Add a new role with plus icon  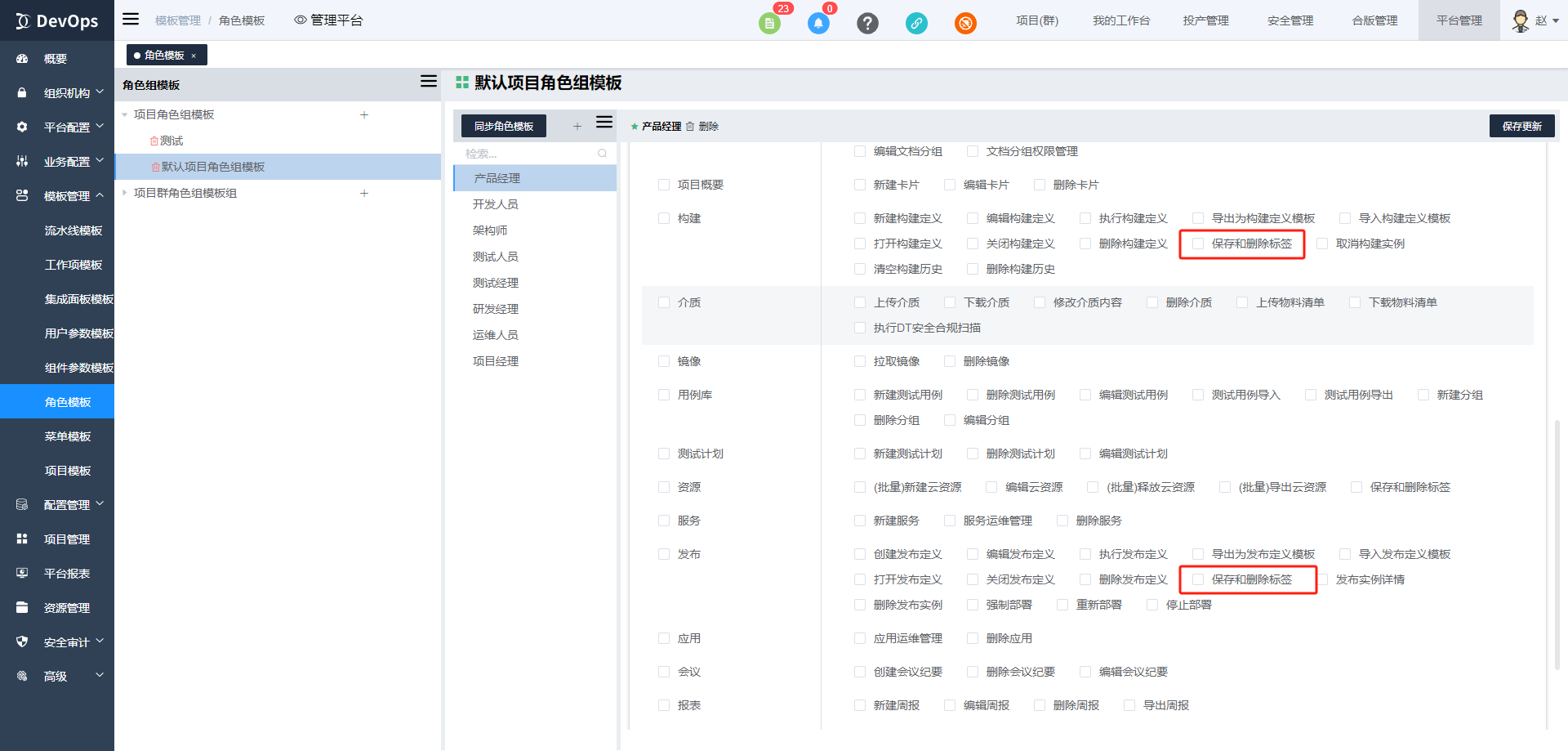pyautogui.click(x=577, y=126)
